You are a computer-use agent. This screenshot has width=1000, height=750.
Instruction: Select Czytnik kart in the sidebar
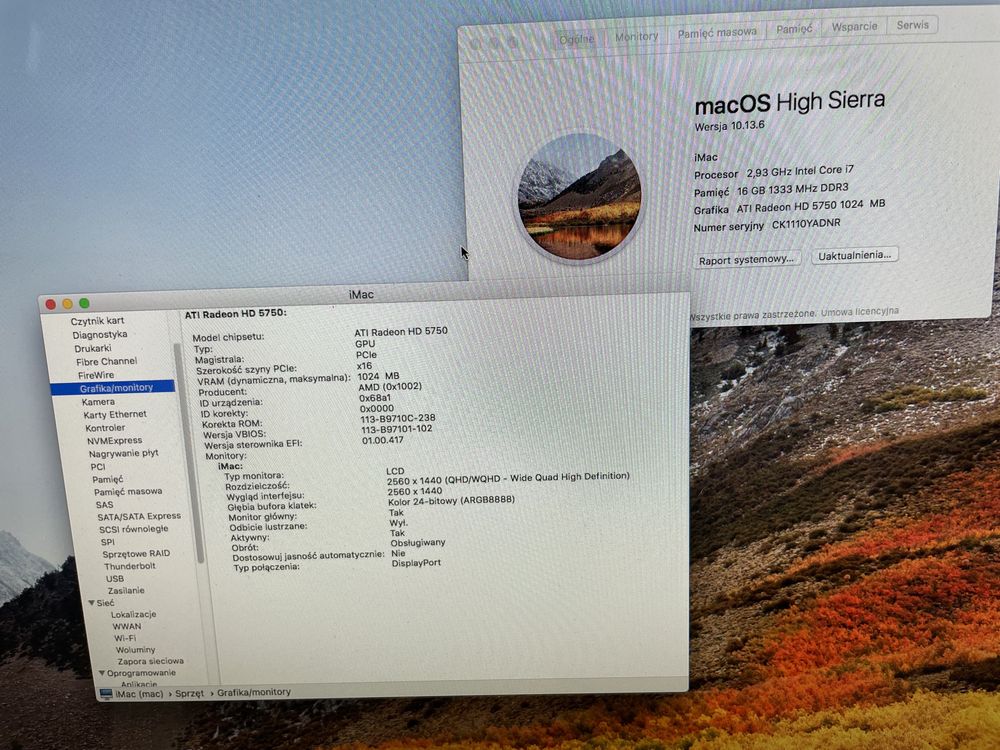tap(97, 321)
